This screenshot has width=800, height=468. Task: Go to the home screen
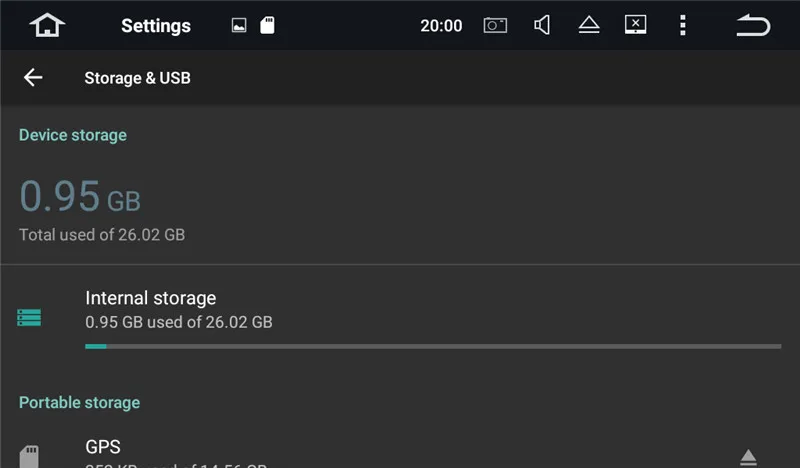pos(47,26)
